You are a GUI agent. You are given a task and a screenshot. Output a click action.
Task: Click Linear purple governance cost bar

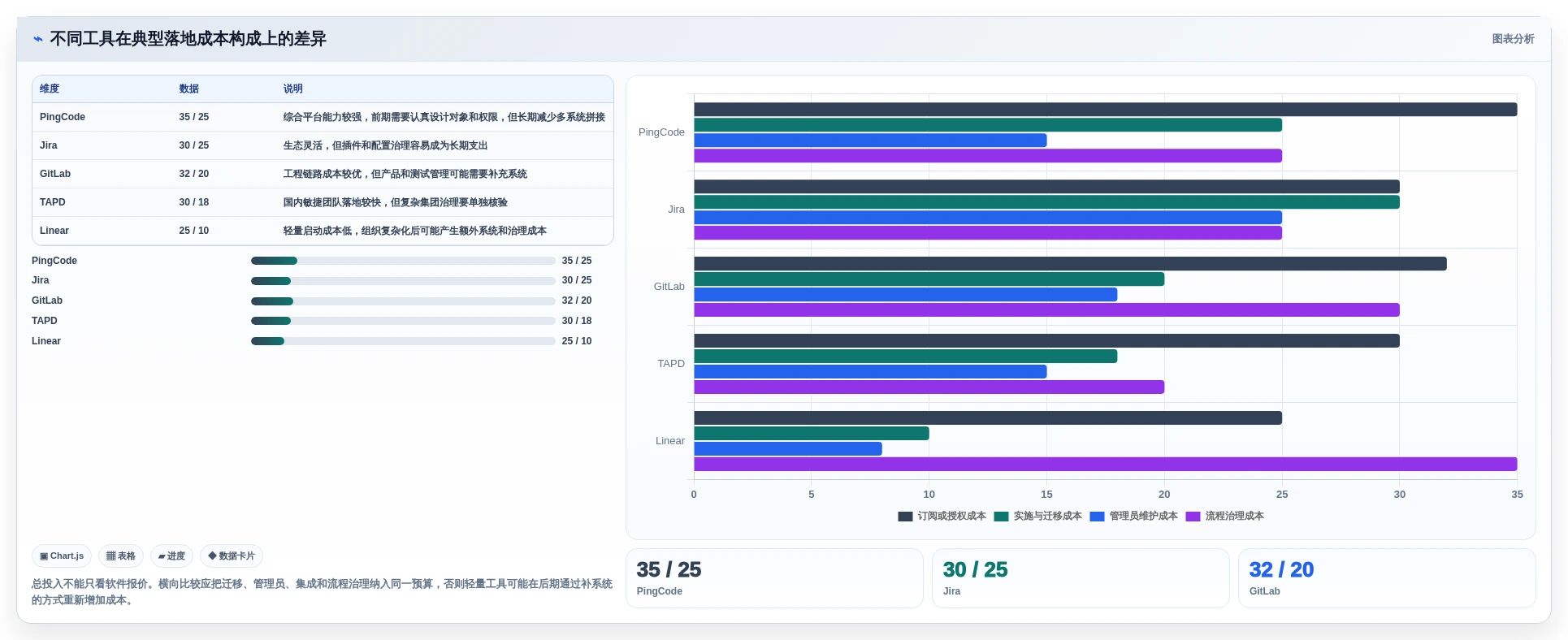coord(1105,465)
